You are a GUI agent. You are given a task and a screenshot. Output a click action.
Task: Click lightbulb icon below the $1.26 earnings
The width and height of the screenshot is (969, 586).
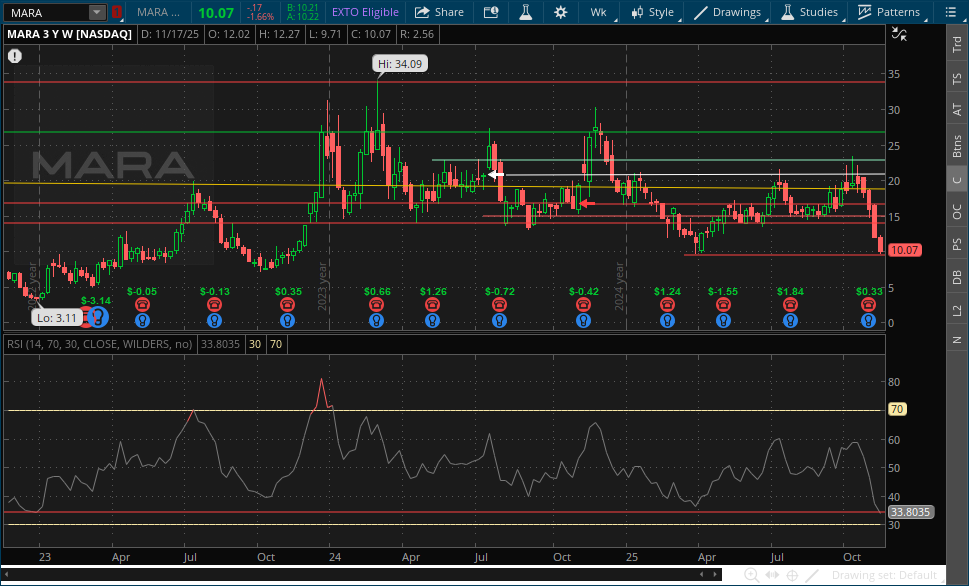(x=433, y=321)
